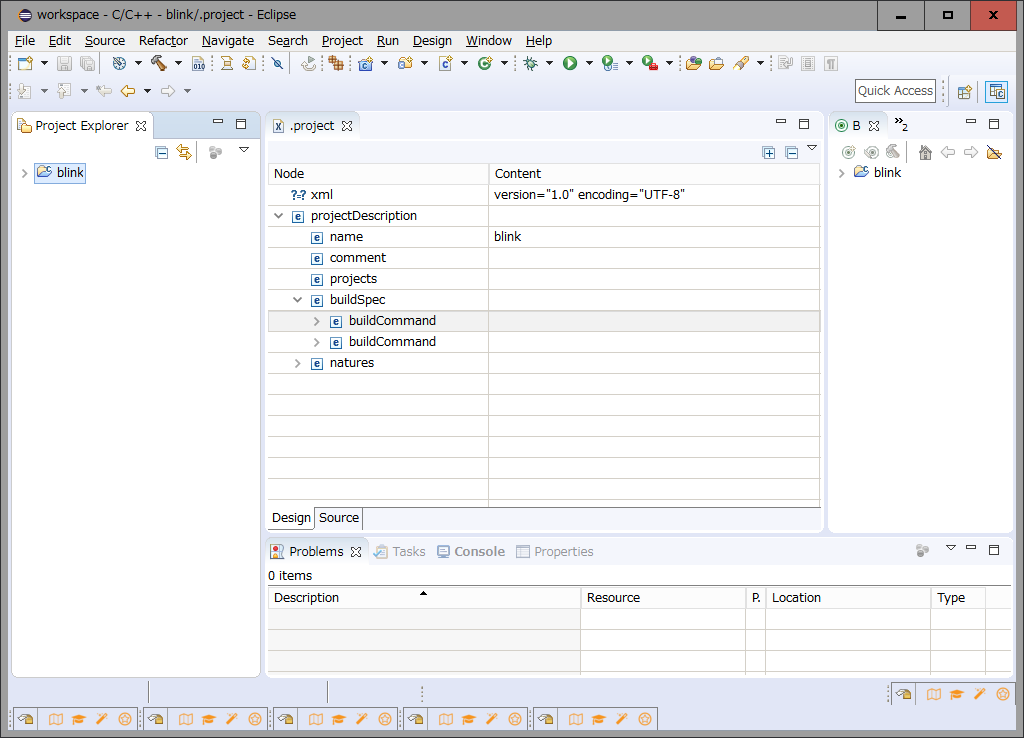
Task: Open the File menu
Action: click(25, 40)
